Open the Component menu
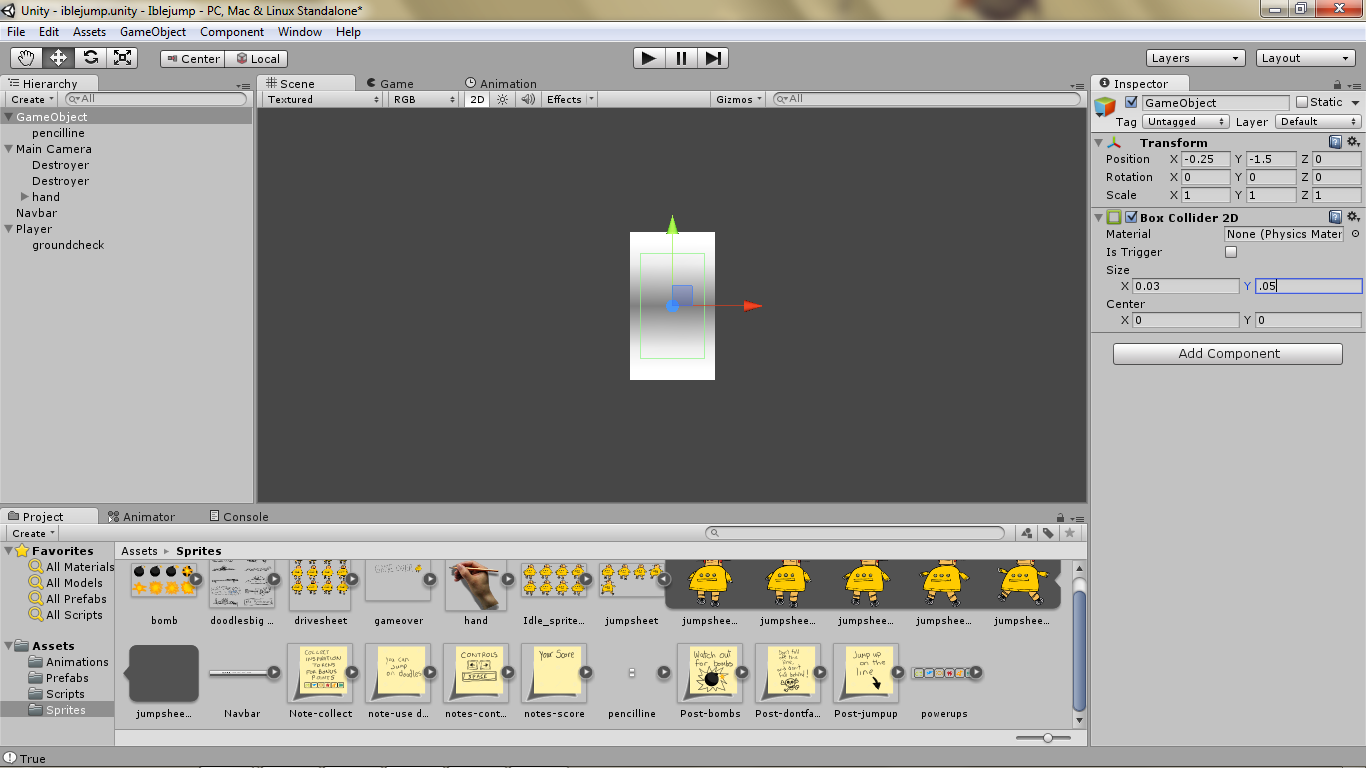The height and width of the screenshot is (768, 1366). click(232, 31)
